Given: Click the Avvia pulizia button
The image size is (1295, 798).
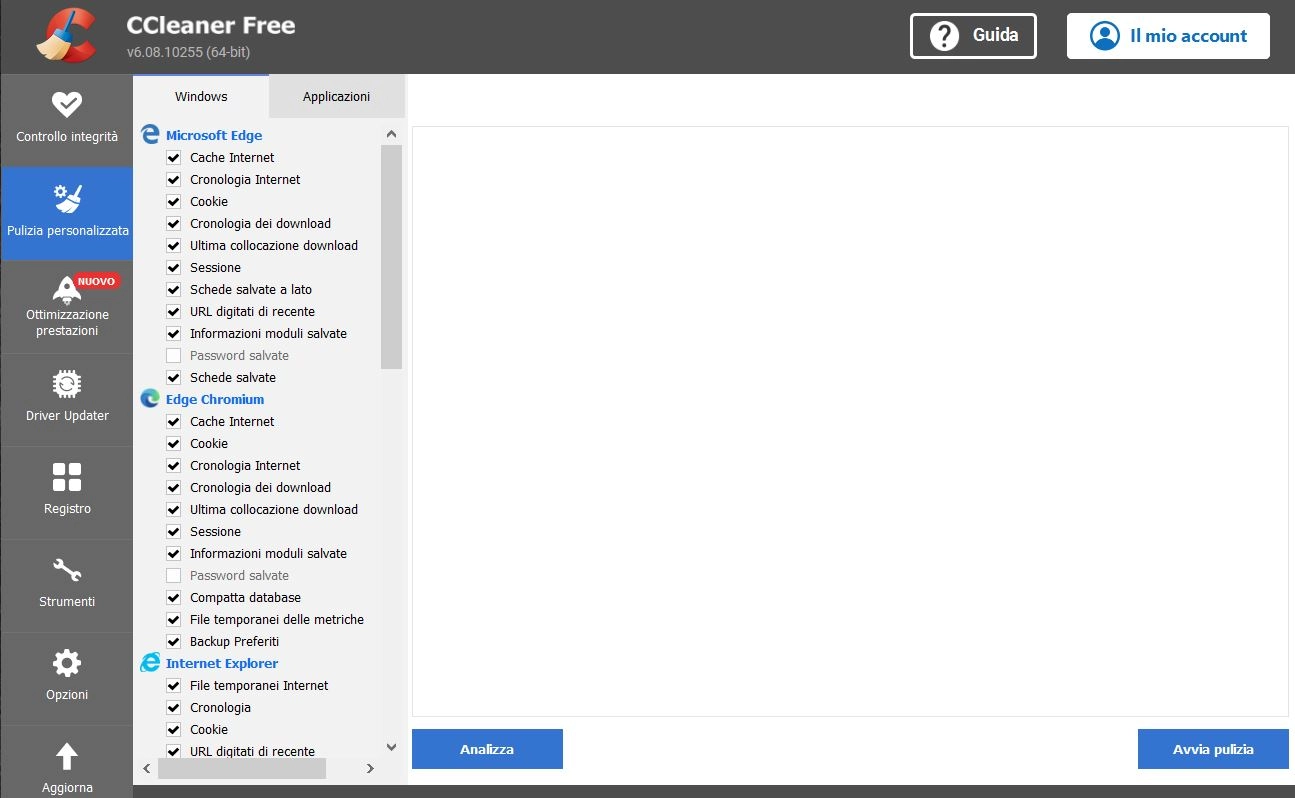Looking at the screenshot, I should coord(1213,749).
